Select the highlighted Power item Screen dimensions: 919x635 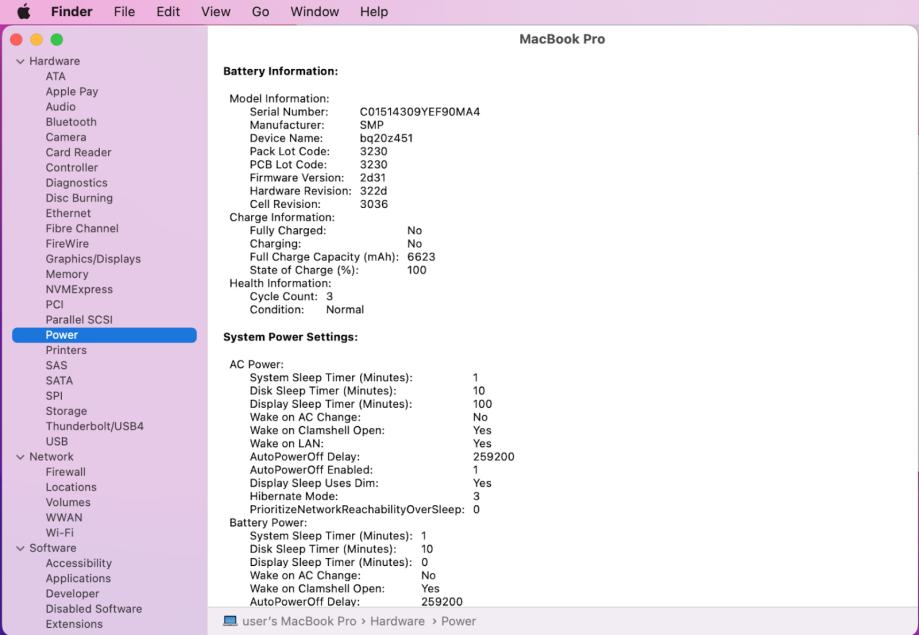click(x=104, y=335)
